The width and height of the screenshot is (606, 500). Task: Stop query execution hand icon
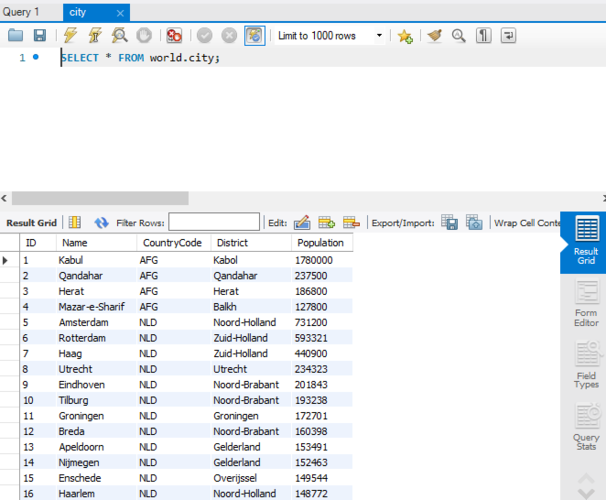[144, 36]
